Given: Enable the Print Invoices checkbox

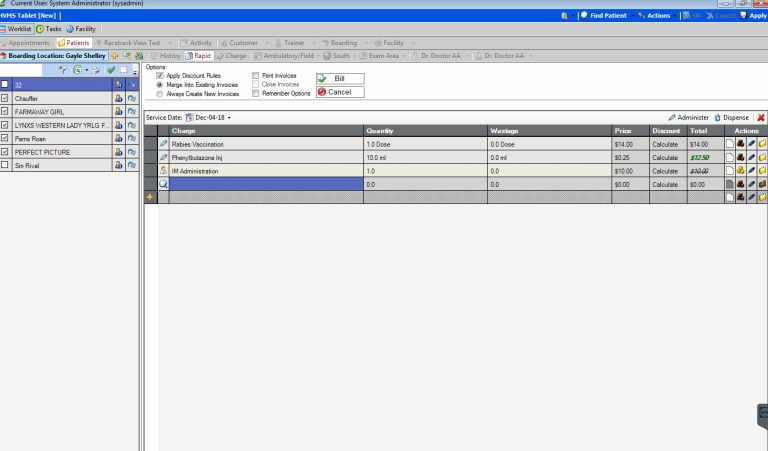Looking at the screenshot, I should click(x=256, y=76).
